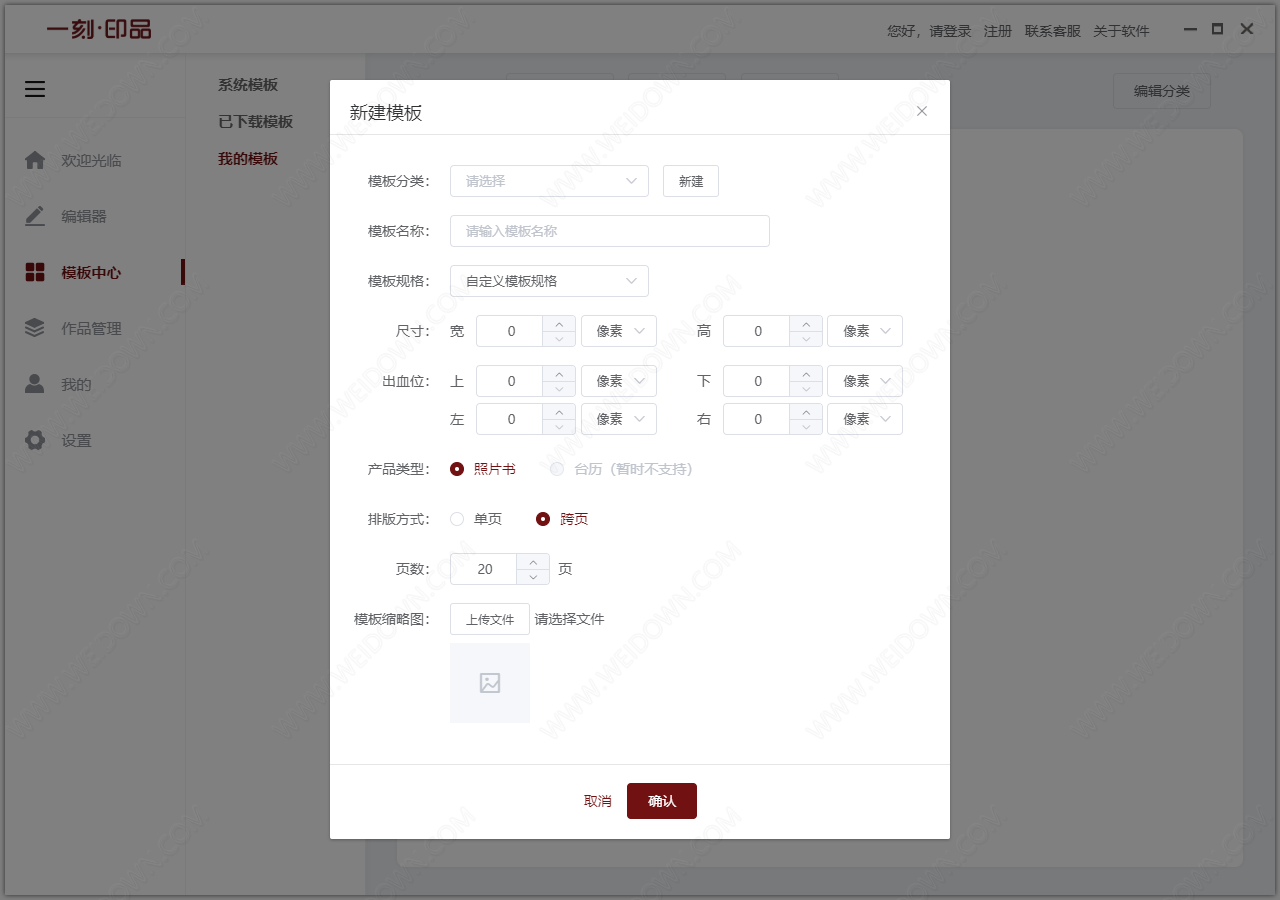Go to 作品管理 in sidebar
This screenshot has height=900, width=1280.
[x=92, y=328]
